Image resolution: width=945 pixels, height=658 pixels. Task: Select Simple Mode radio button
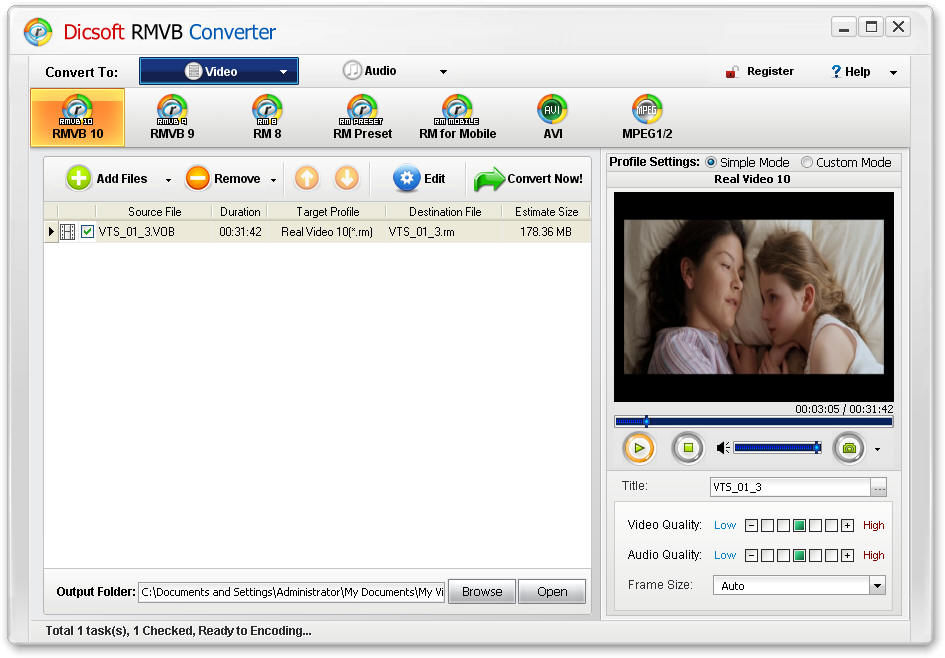click(x=711, y=163)
